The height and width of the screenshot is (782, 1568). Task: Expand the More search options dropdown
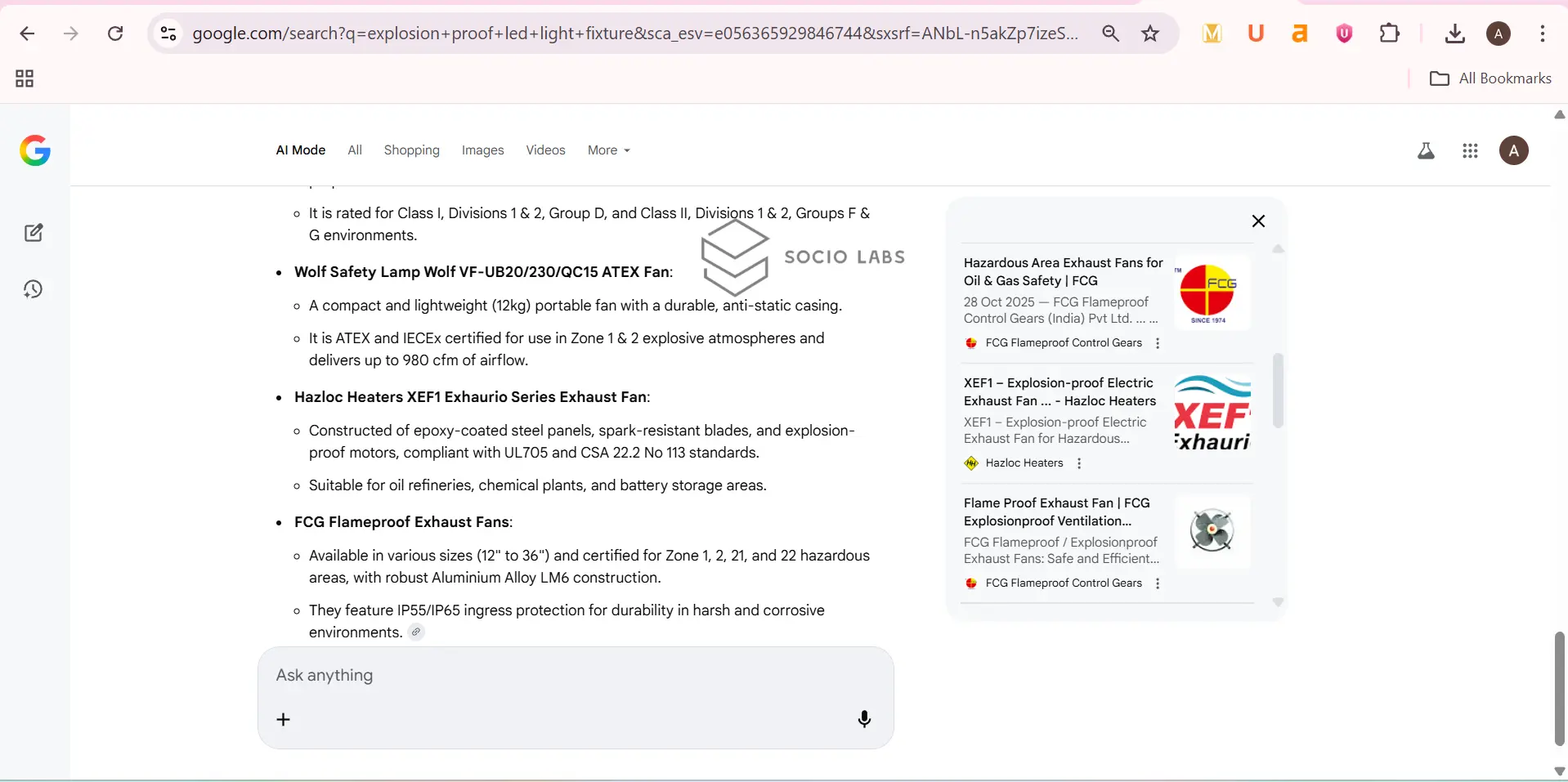pyautogui.click(x=609, y=150)
